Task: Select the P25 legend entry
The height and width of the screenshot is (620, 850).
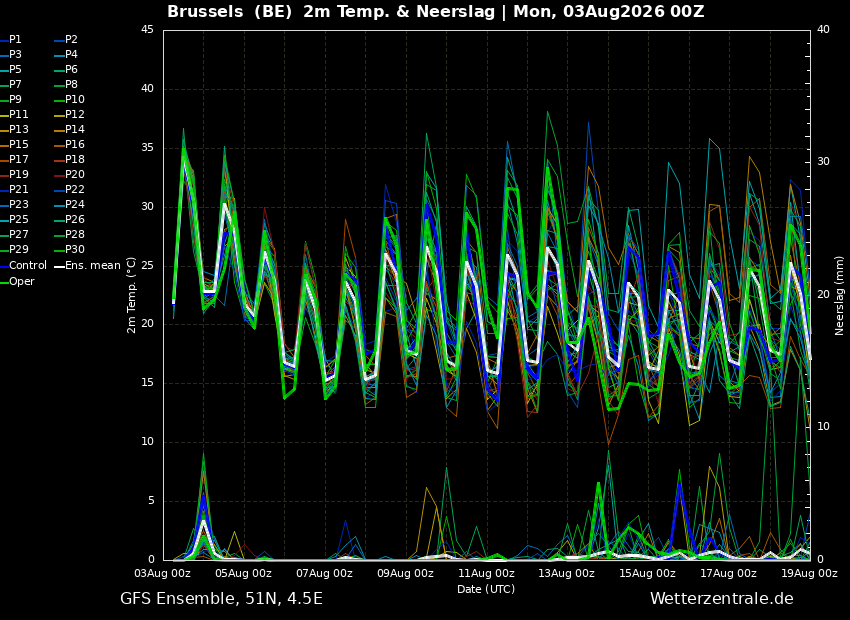Action: tap(14, 219)
